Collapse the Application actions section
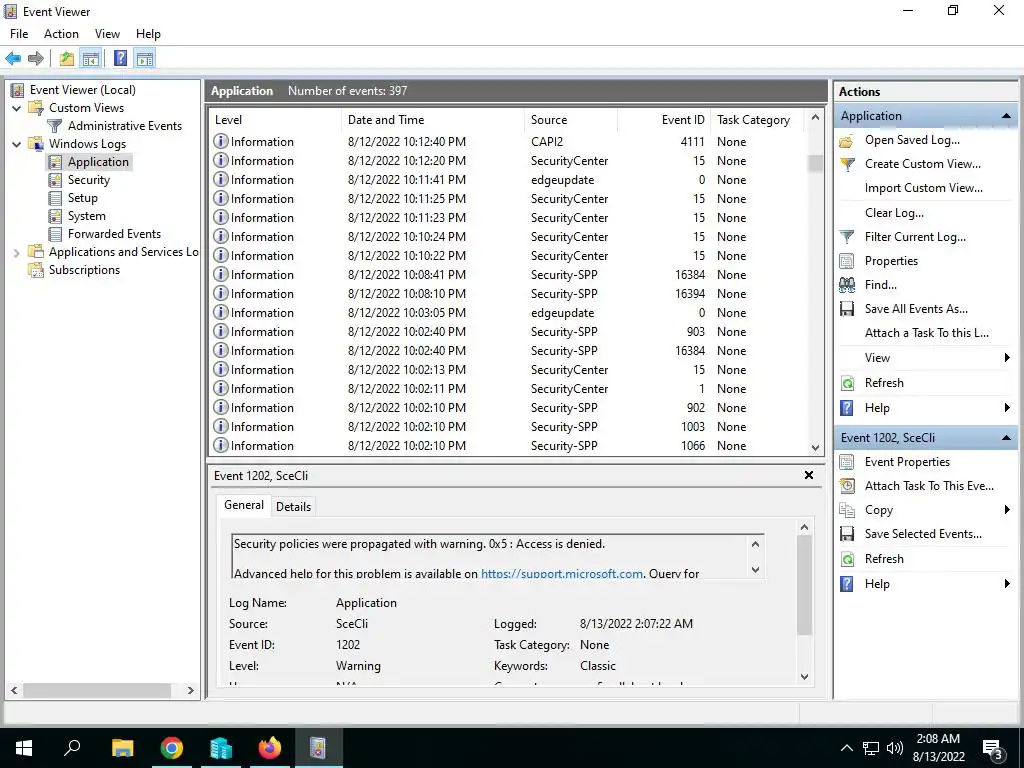 1006,116
